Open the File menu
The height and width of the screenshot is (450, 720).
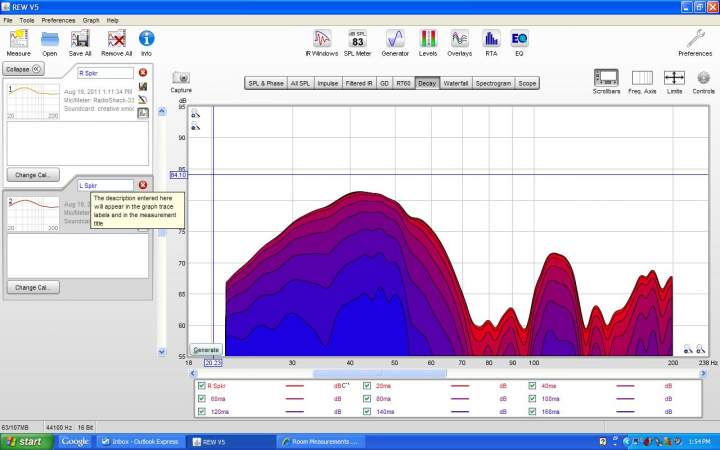(8, 20)
